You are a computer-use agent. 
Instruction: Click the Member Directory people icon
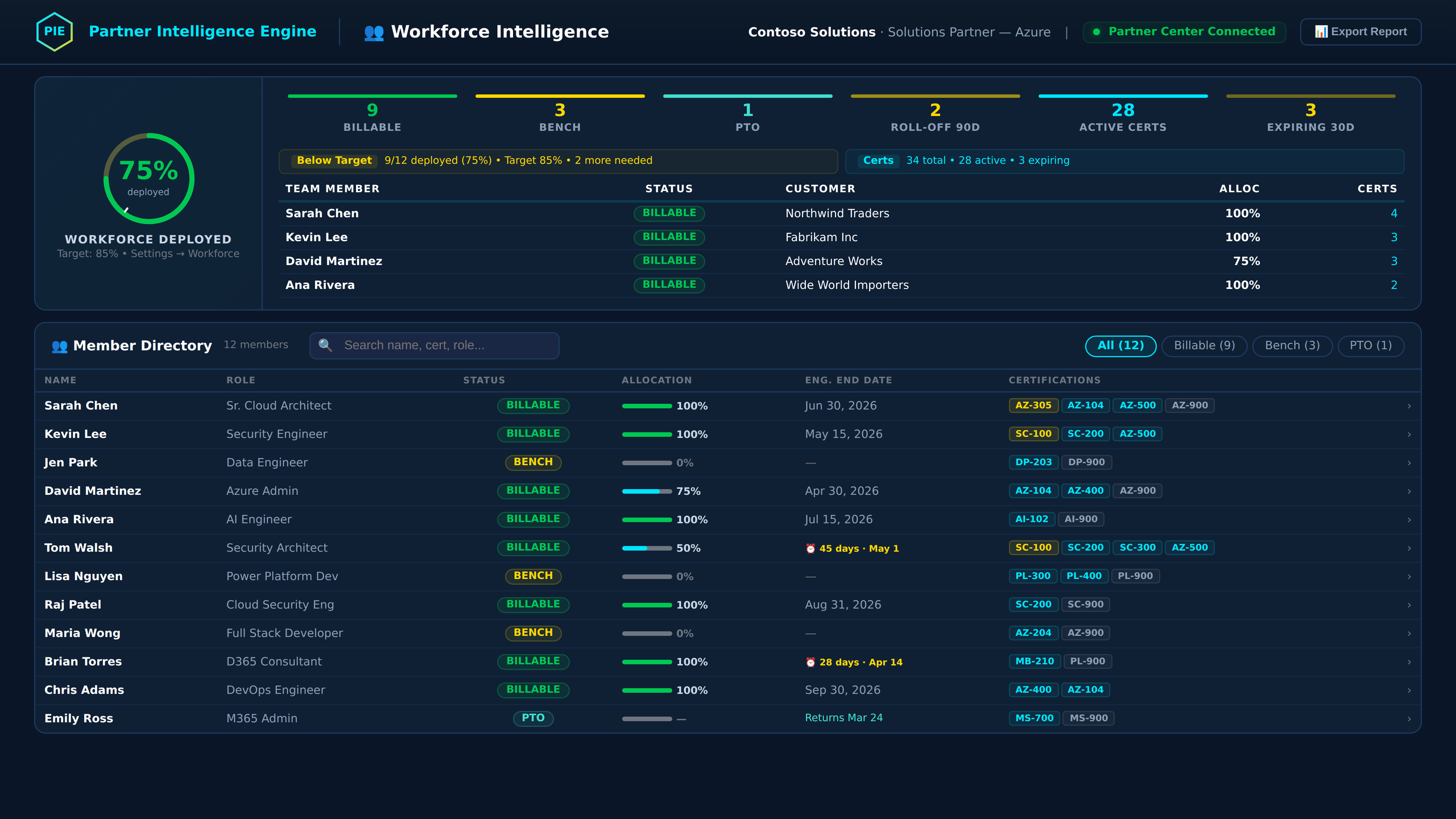[x=59, y=345]
